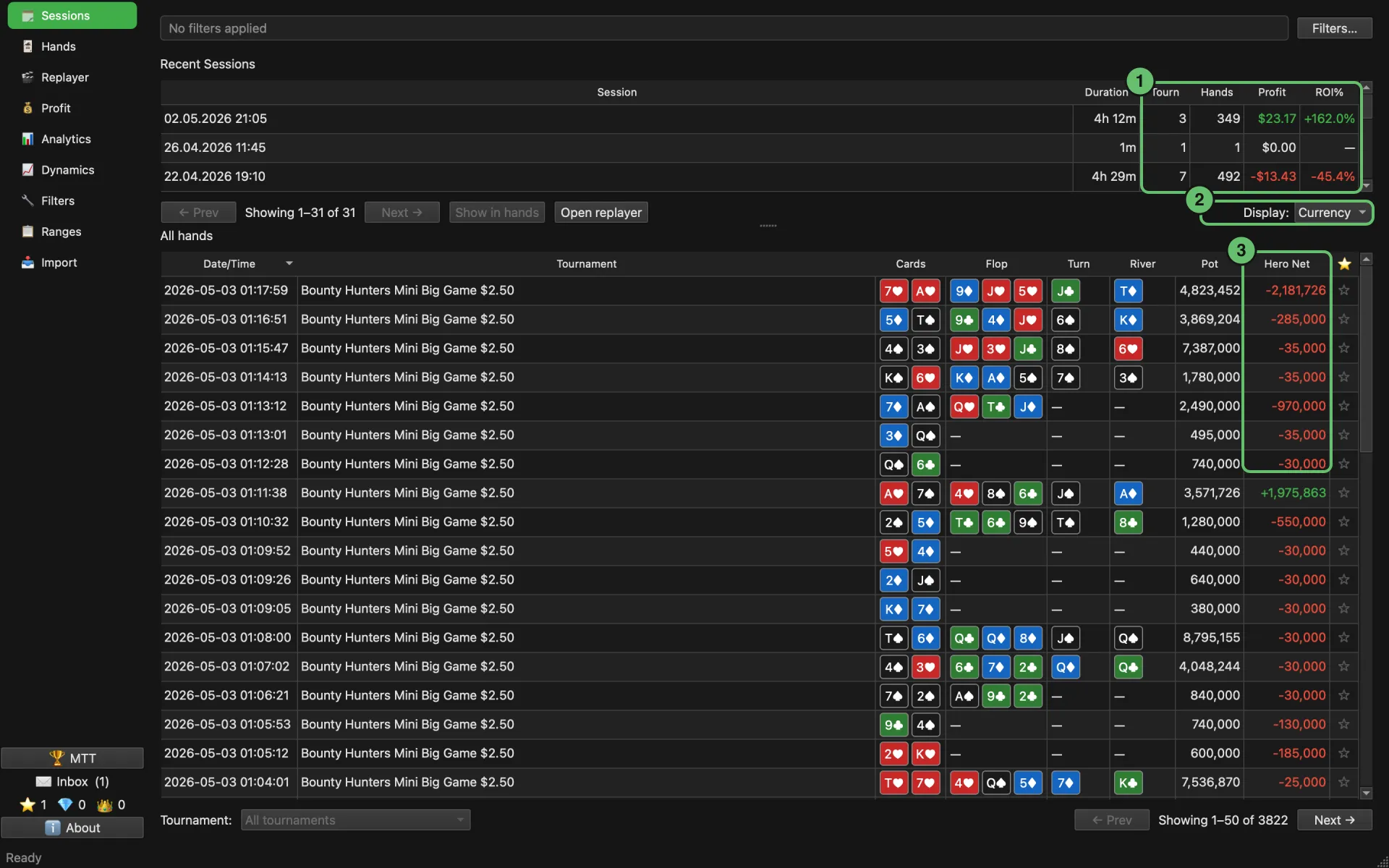Click the Profit money bag icon

pyautogui.click(x=27, y=108)
